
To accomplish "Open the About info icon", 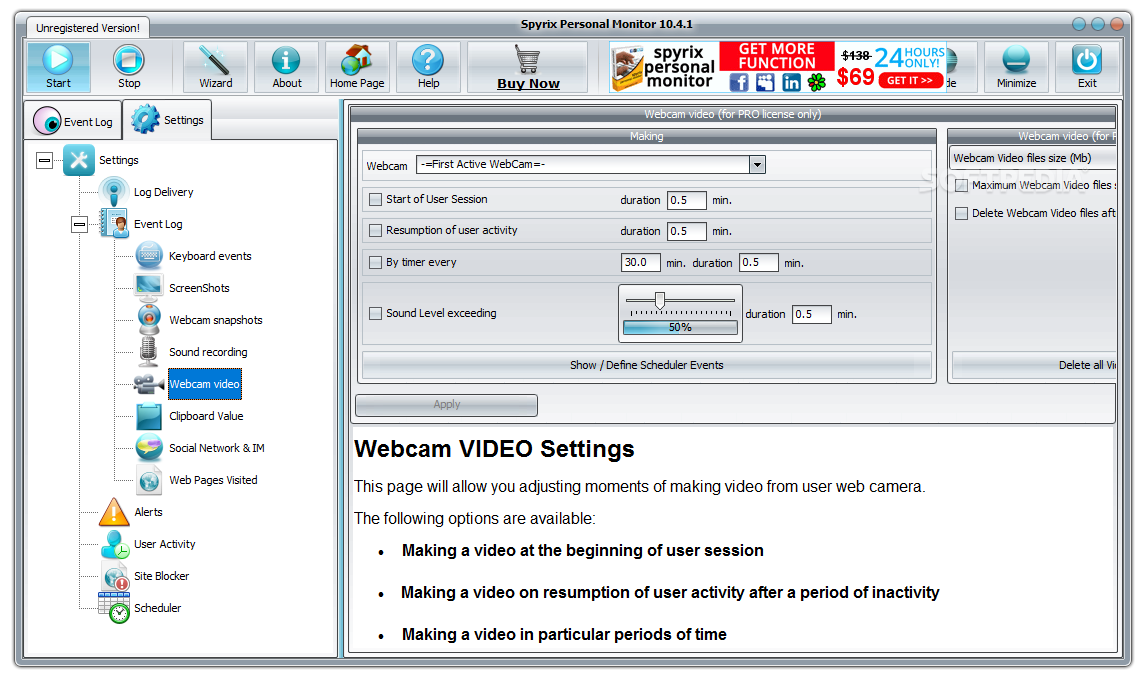I will tap(286, 60).
